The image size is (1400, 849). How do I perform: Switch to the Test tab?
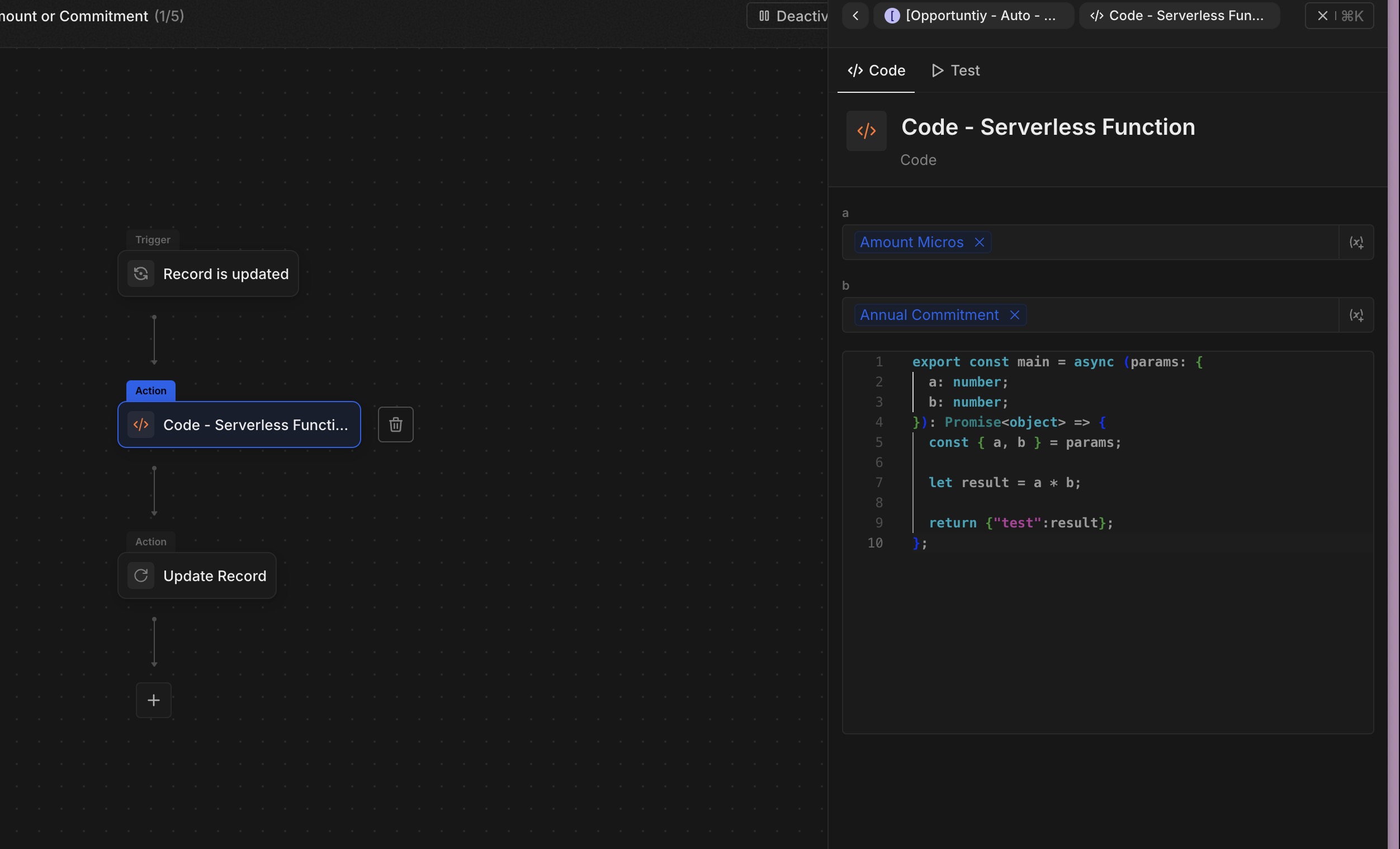tap(956, 70)
